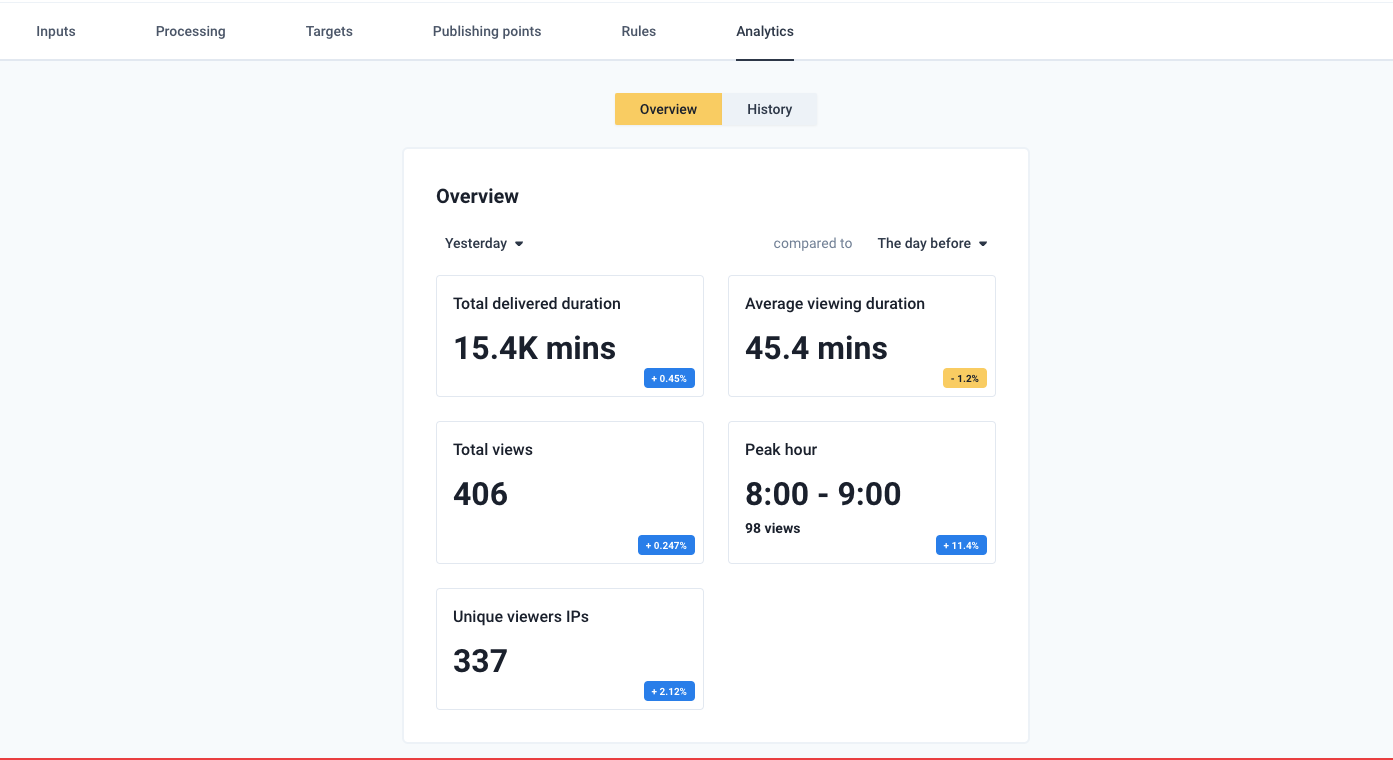Viewport: 1393px width, 760px height.
Task: Click the Overview card heading
Action: (477, 196)
